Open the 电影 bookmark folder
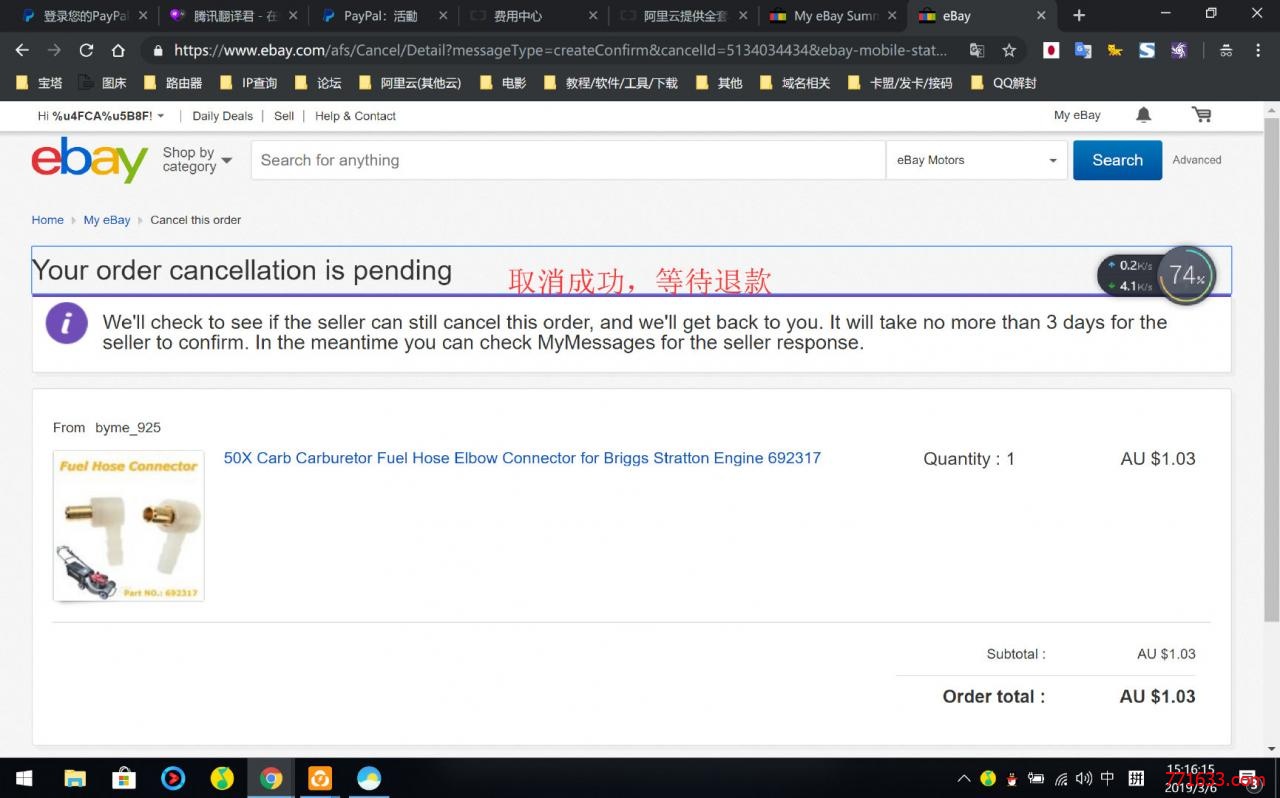This screenshot has height=798, width=1280. click(x=503, y=83)
